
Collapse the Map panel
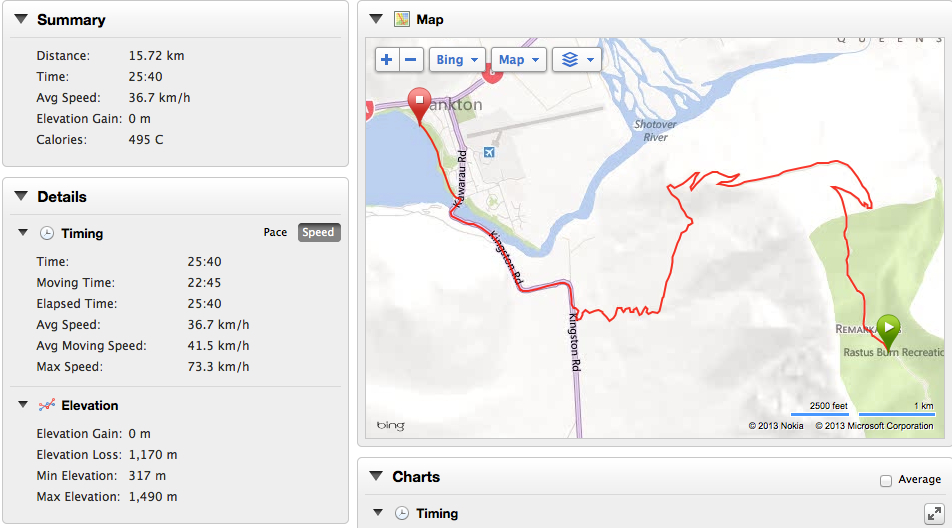pos(376,19)
